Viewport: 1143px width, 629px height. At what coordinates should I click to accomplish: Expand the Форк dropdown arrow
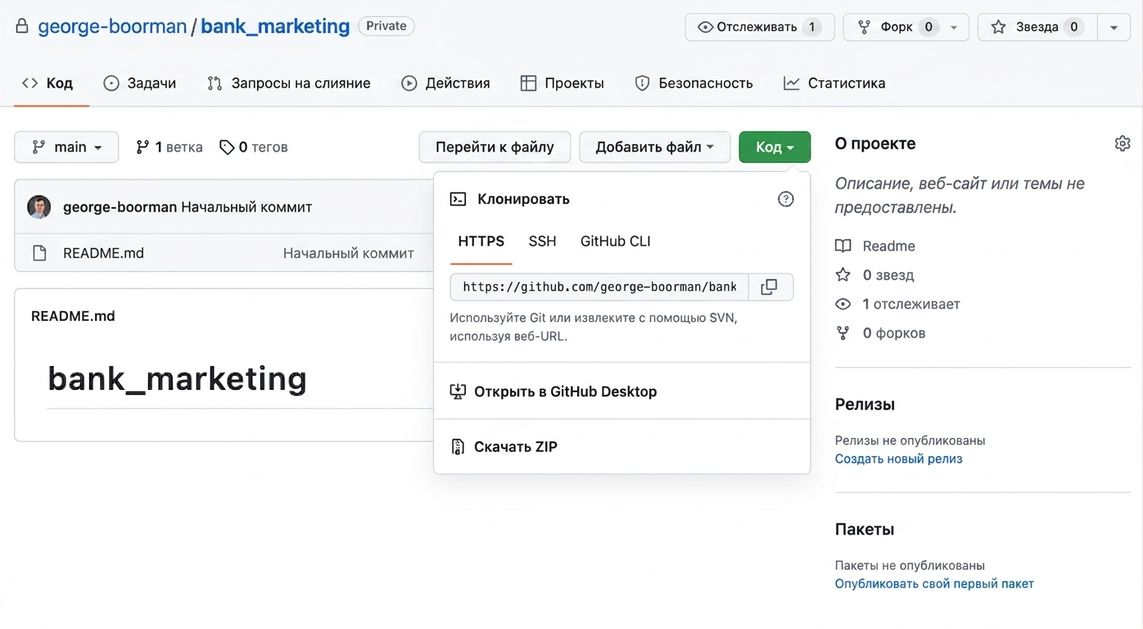coord(954,27)
